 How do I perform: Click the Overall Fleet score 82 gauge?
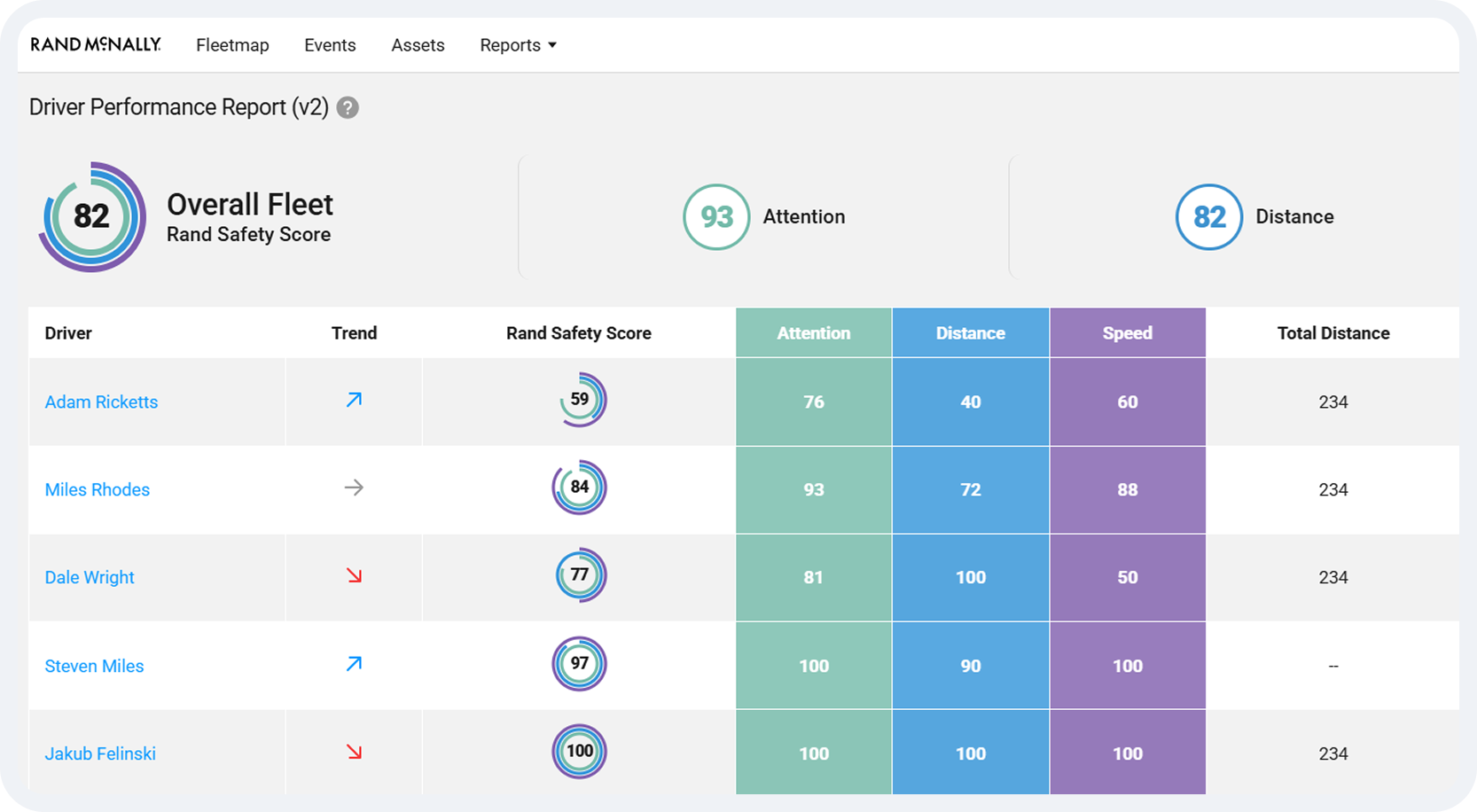[x=92, y=216]
